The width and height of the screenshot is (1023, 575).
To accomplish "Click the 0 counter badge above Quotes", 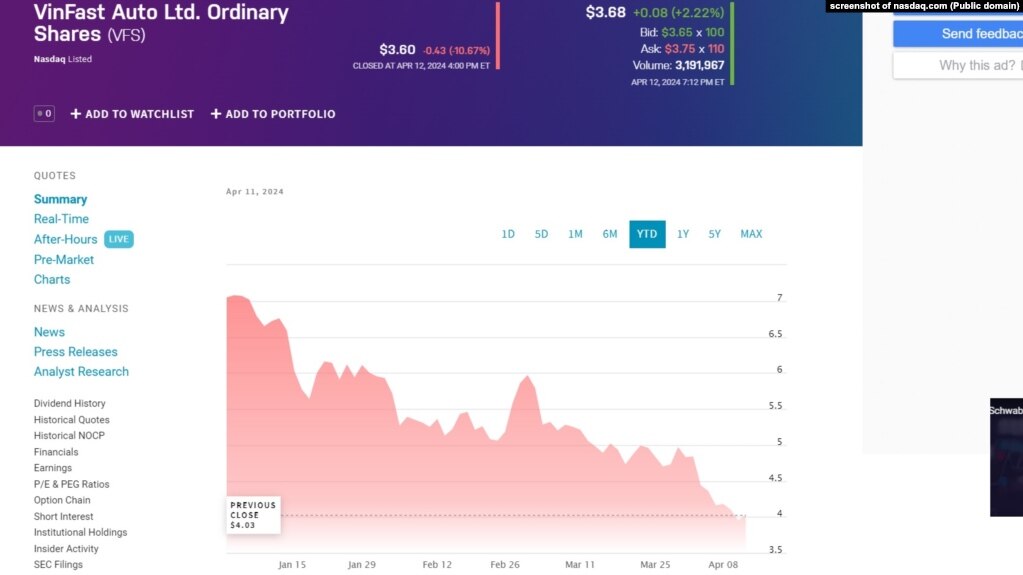I will pos(44,114).
